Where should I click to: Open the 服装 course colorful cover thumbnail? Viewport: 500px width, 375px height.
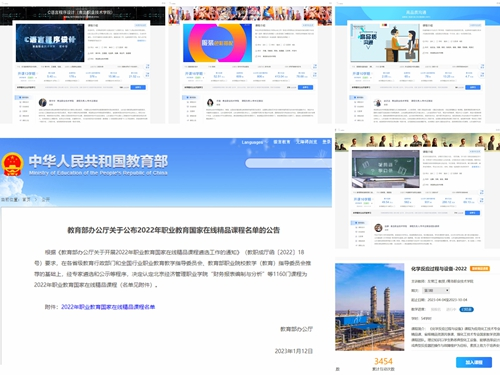(x=217, y=43)
